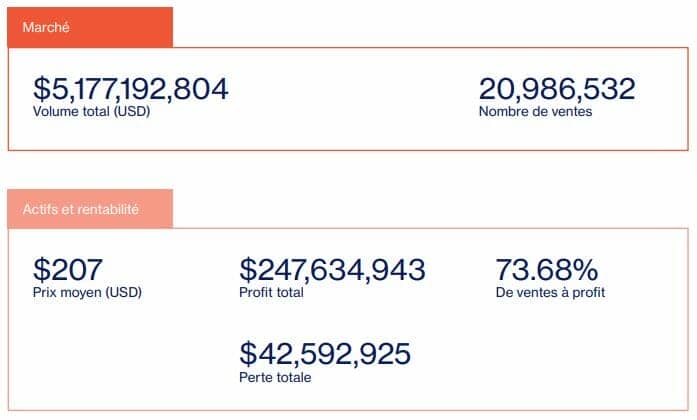Click the $207 average price value
This screenshot has width=697, height=420.
pos(68,270)
